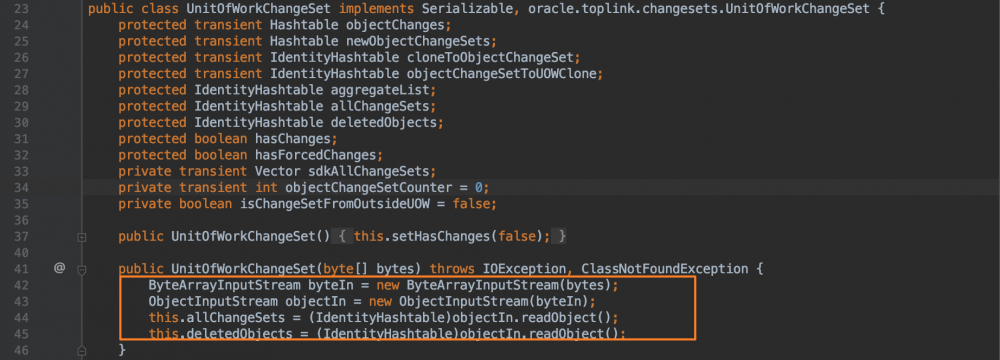1000x360 pixels.
Task: Click the Hashtable type on line 24
Action: coord(304,26)
